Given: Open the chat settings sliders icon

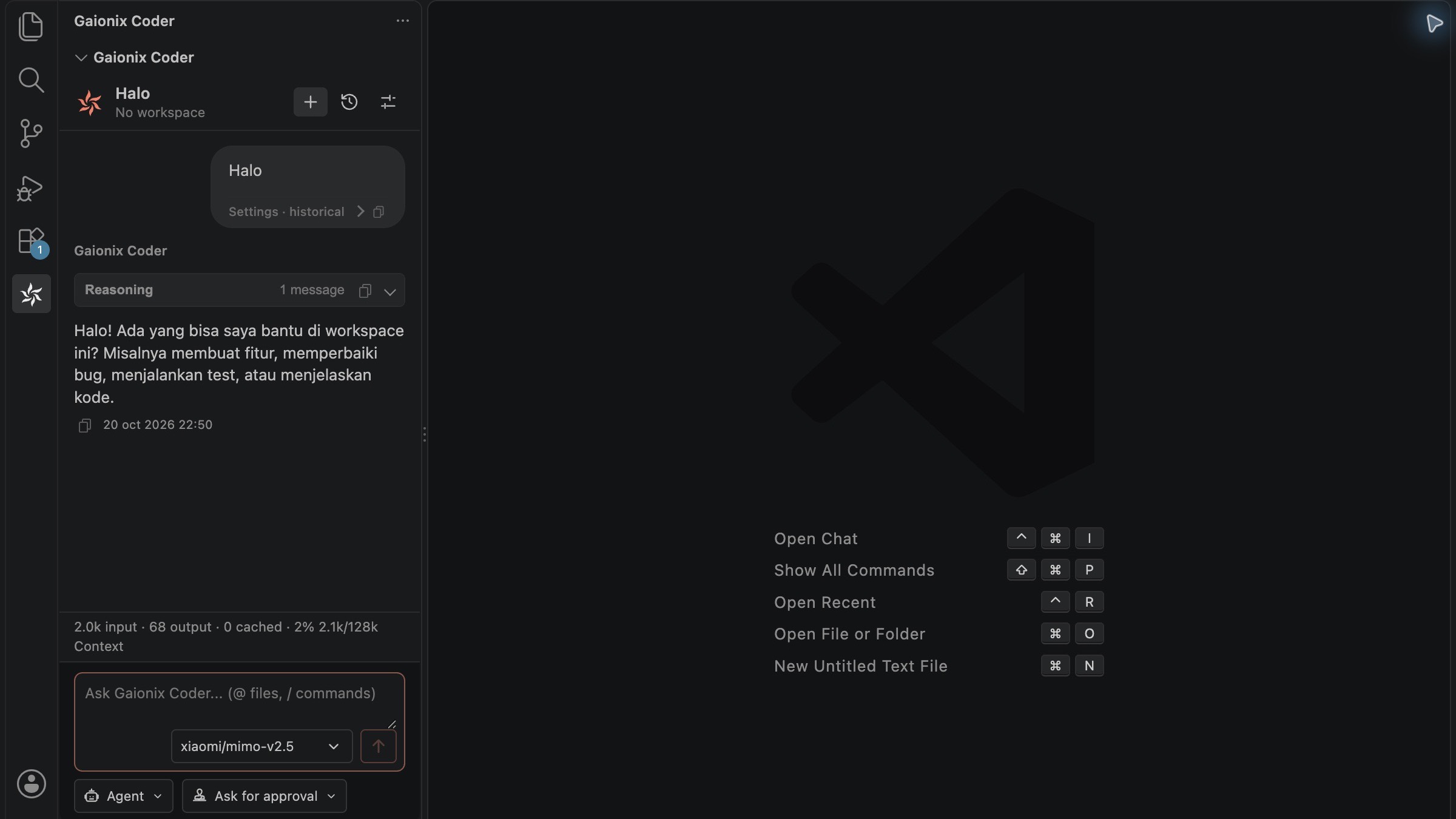Looking at the screenshot, I should click(388, 101).
